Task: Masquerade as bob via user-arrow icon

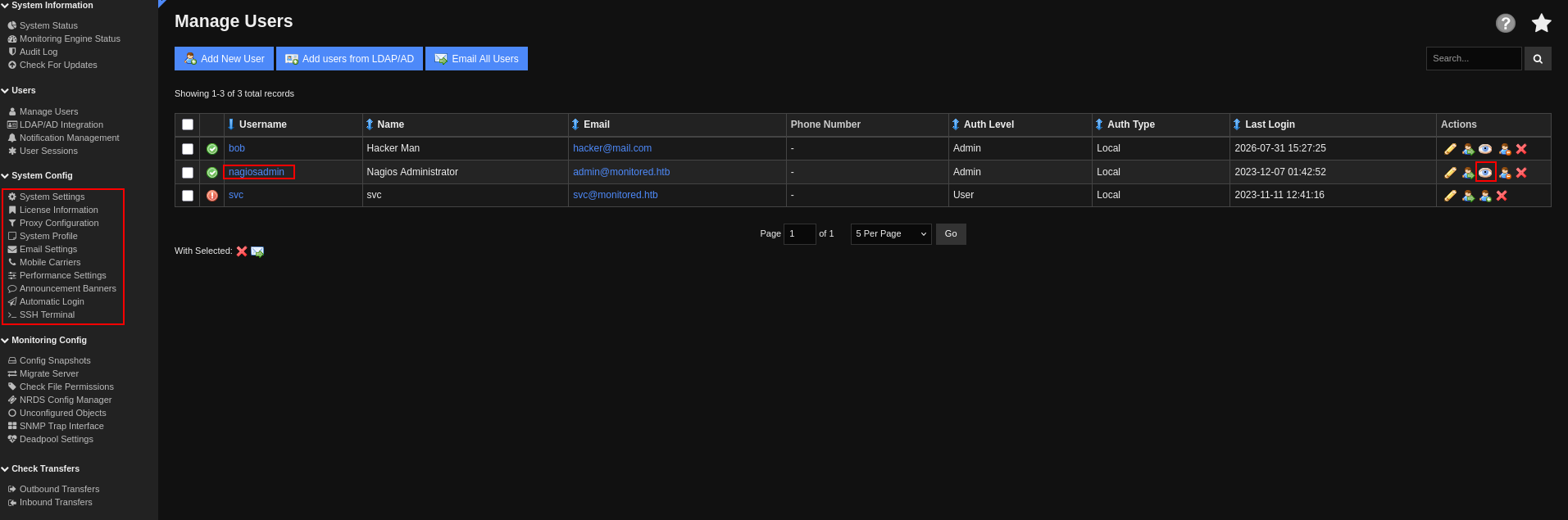Action: click(x=1468, y=149)
